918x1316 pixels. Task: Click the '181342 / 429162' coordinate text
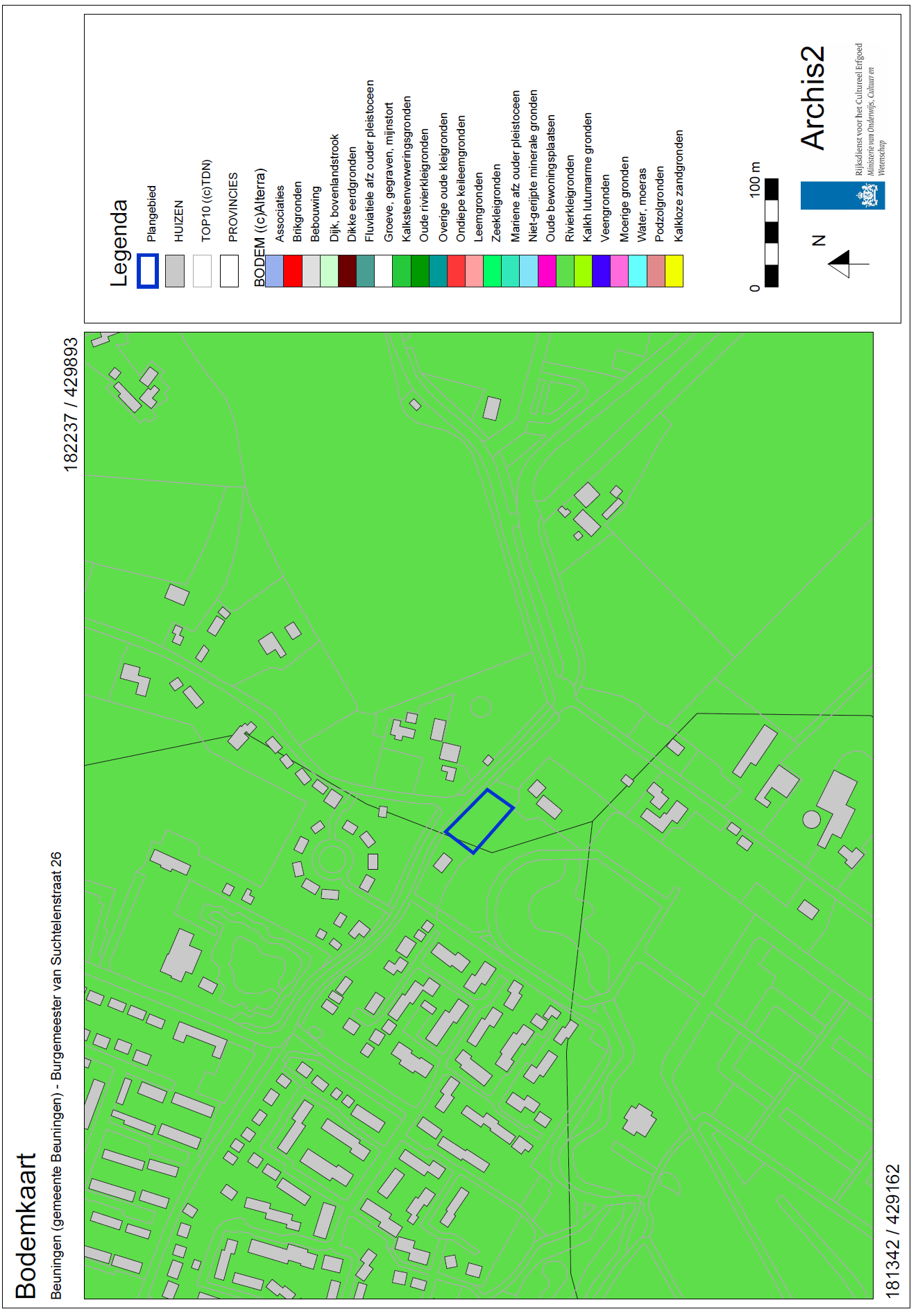coord(893,1231)
